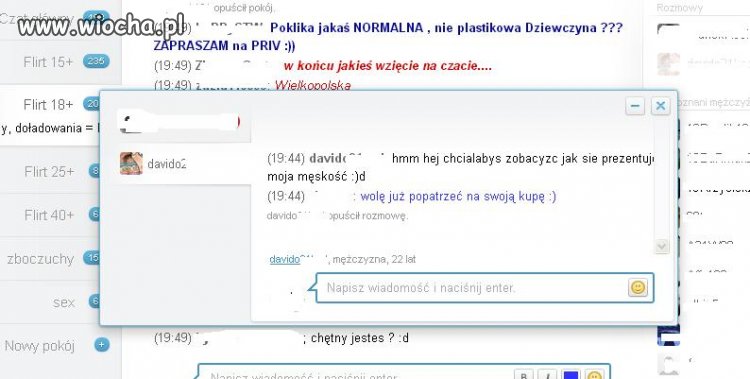Create a room with Nowy pokój

[x=40, y=346]
